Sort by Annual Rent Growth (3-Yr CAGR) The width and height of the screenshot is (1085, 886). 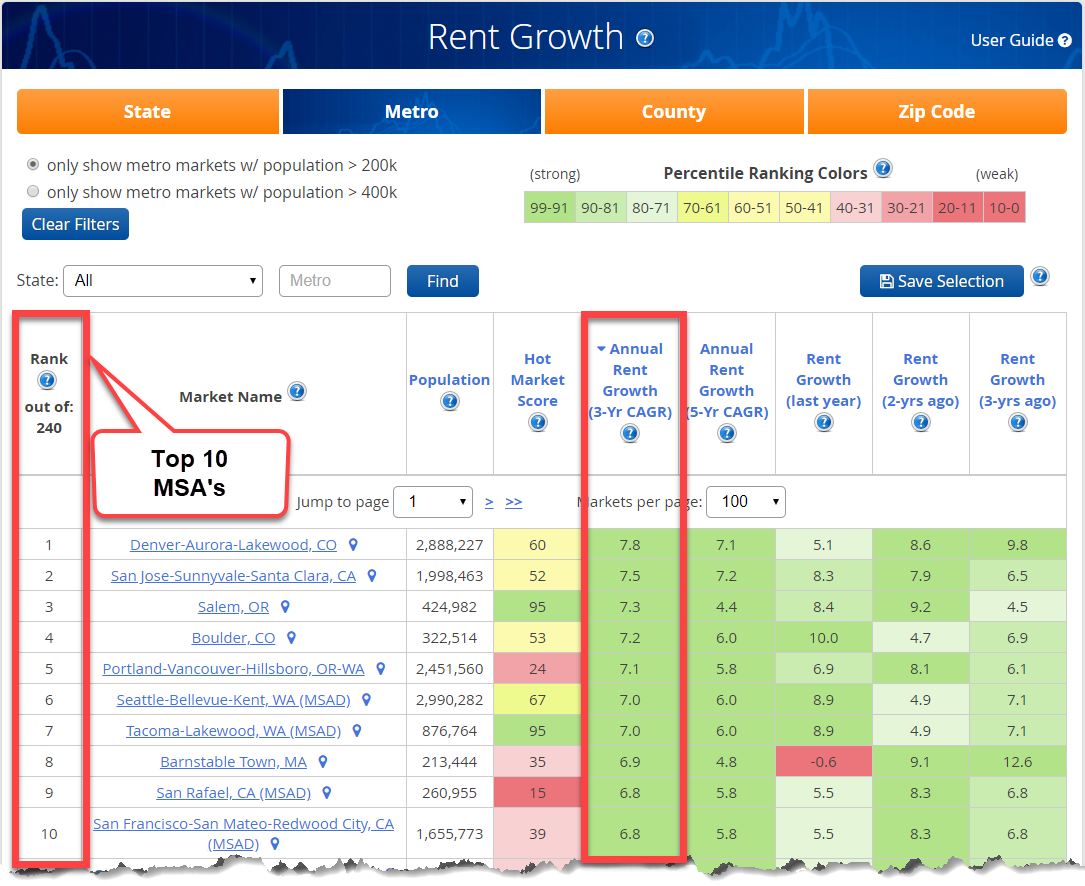[630, 381]
